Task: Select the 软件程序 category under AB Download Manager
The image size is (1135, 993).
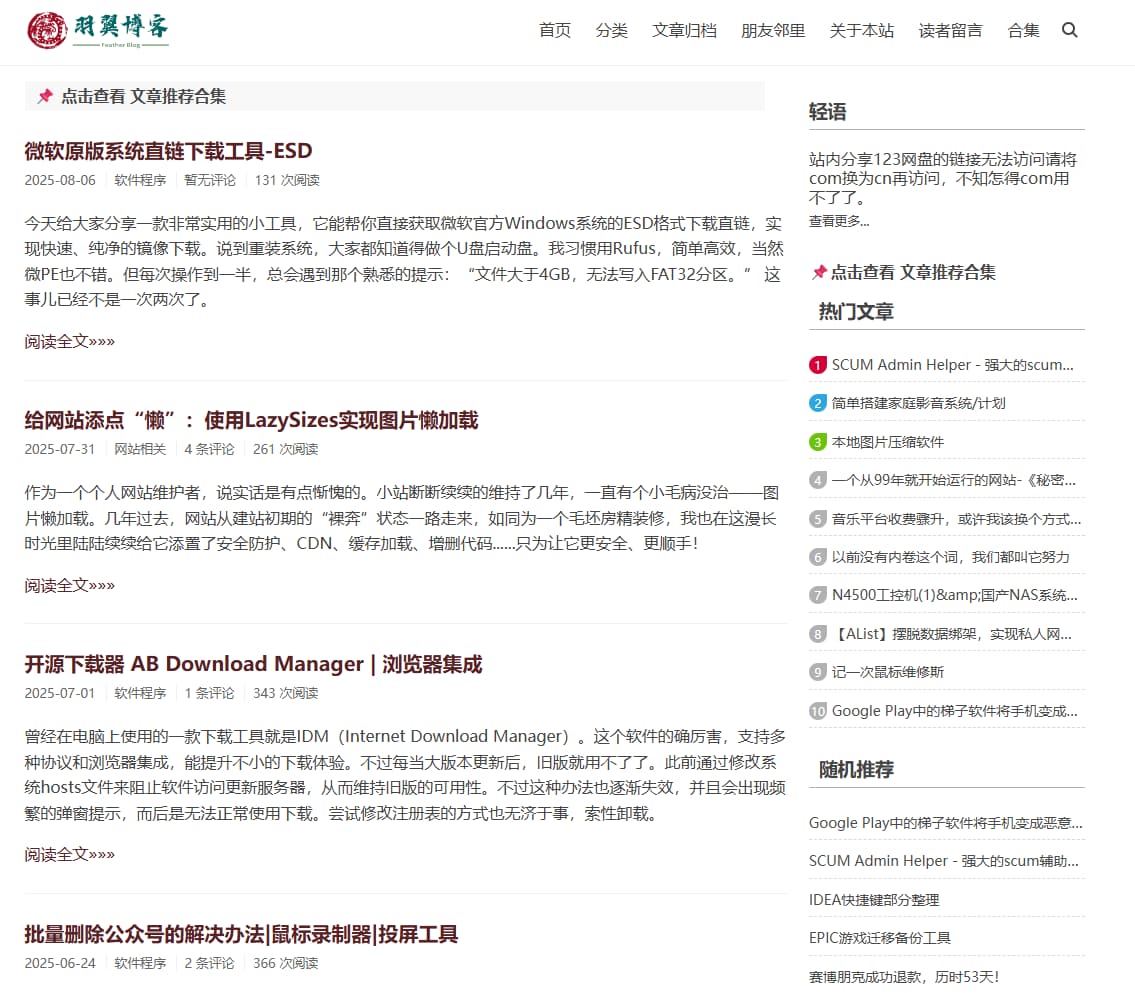Action: (x=140, y=693)
